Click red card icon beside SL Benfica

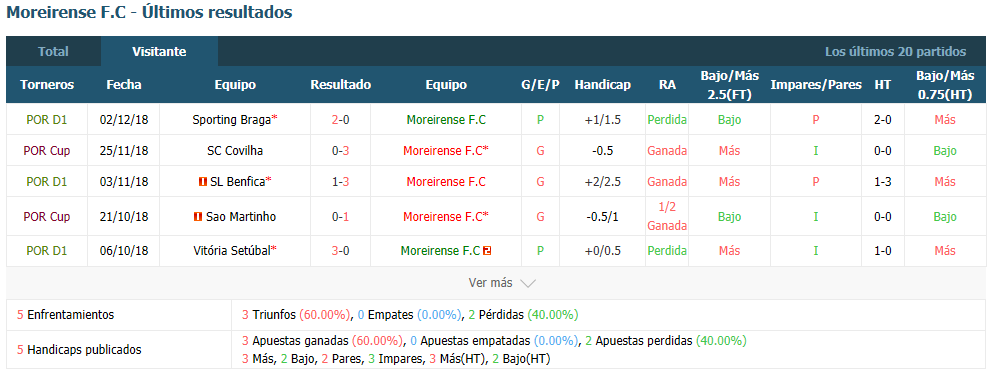(x=203, y=182)
